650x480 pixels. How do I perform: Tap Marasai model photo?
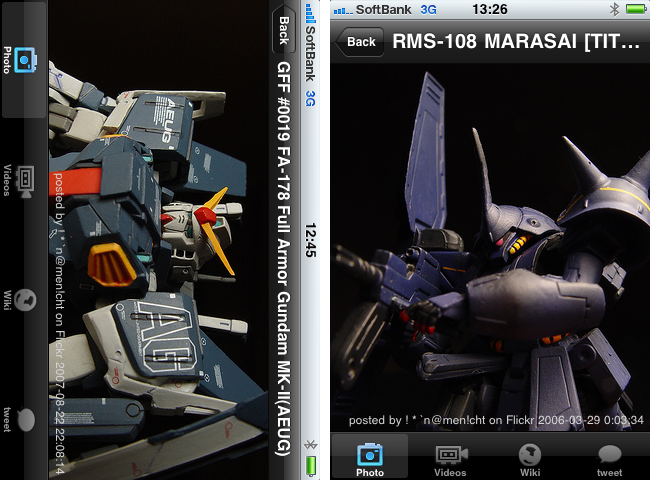490,247
